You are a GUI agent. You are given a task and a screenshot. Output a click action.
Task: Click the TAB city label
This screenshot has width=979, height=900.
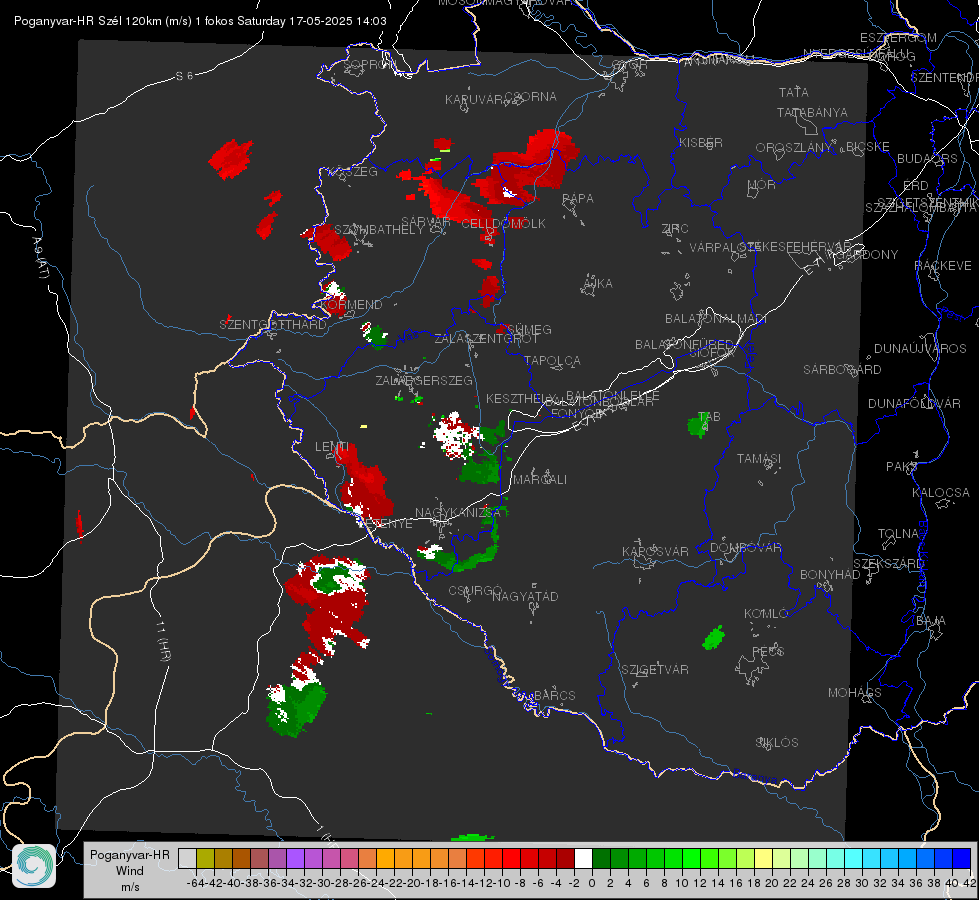[709, 417]
